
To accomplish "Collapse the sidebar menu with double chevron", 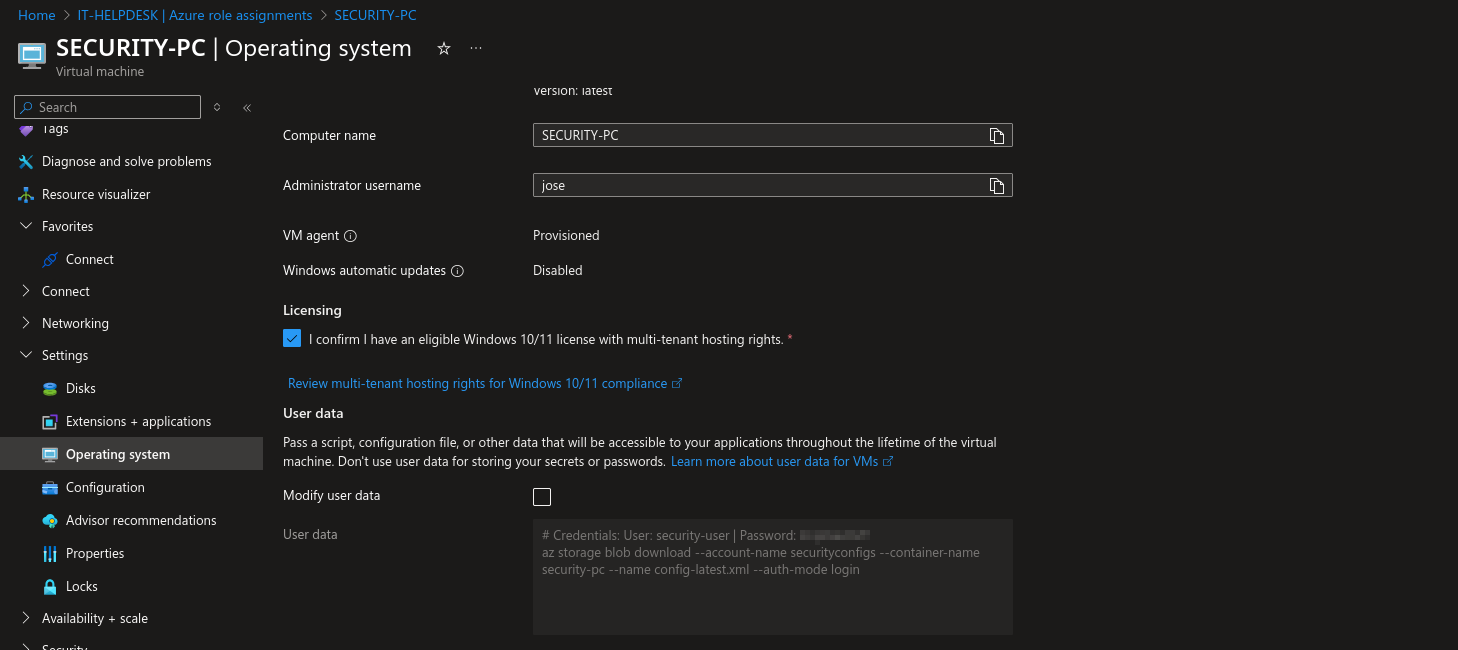I will coord(247,107).
